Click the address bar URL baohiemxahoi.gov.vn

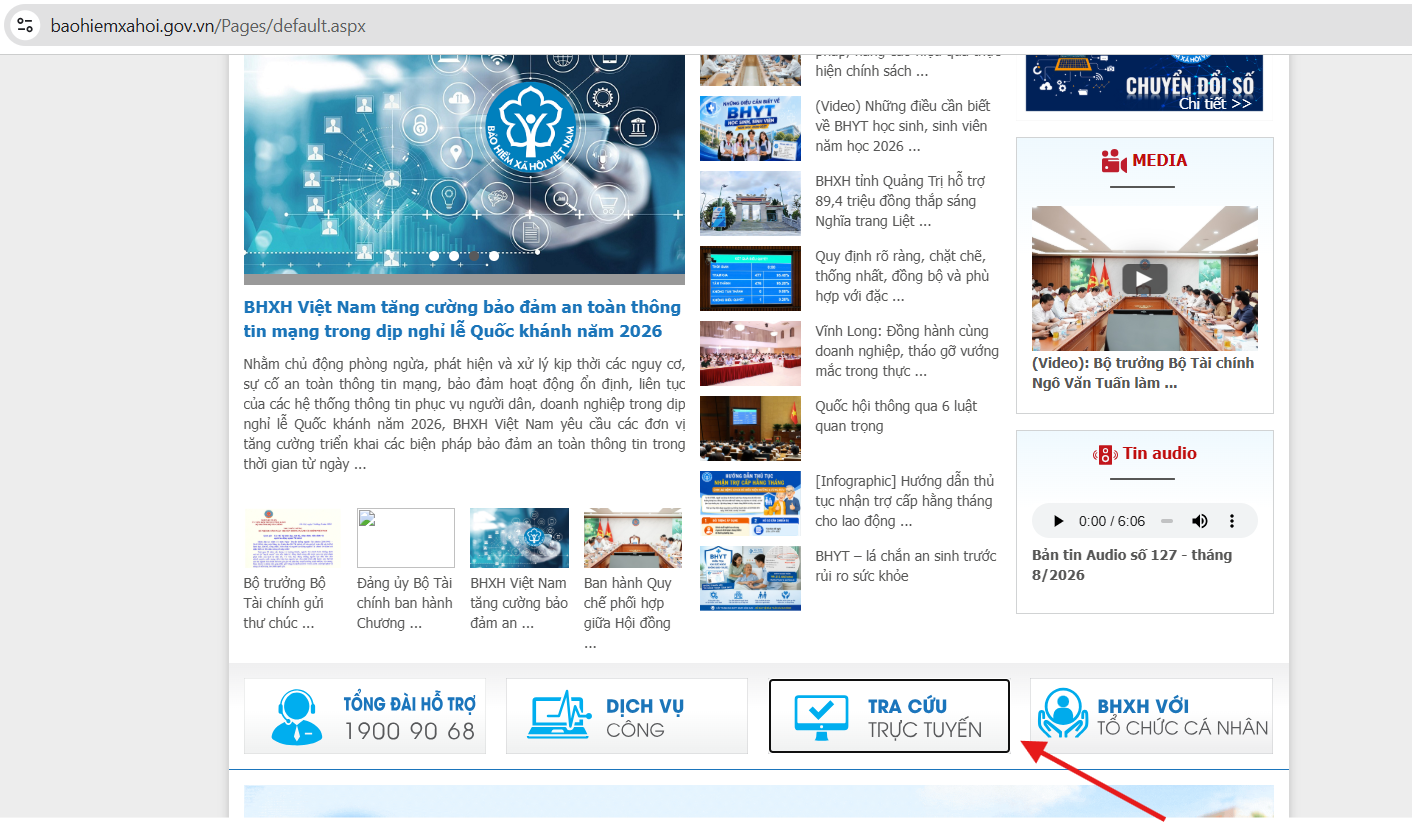pos(208,26)
